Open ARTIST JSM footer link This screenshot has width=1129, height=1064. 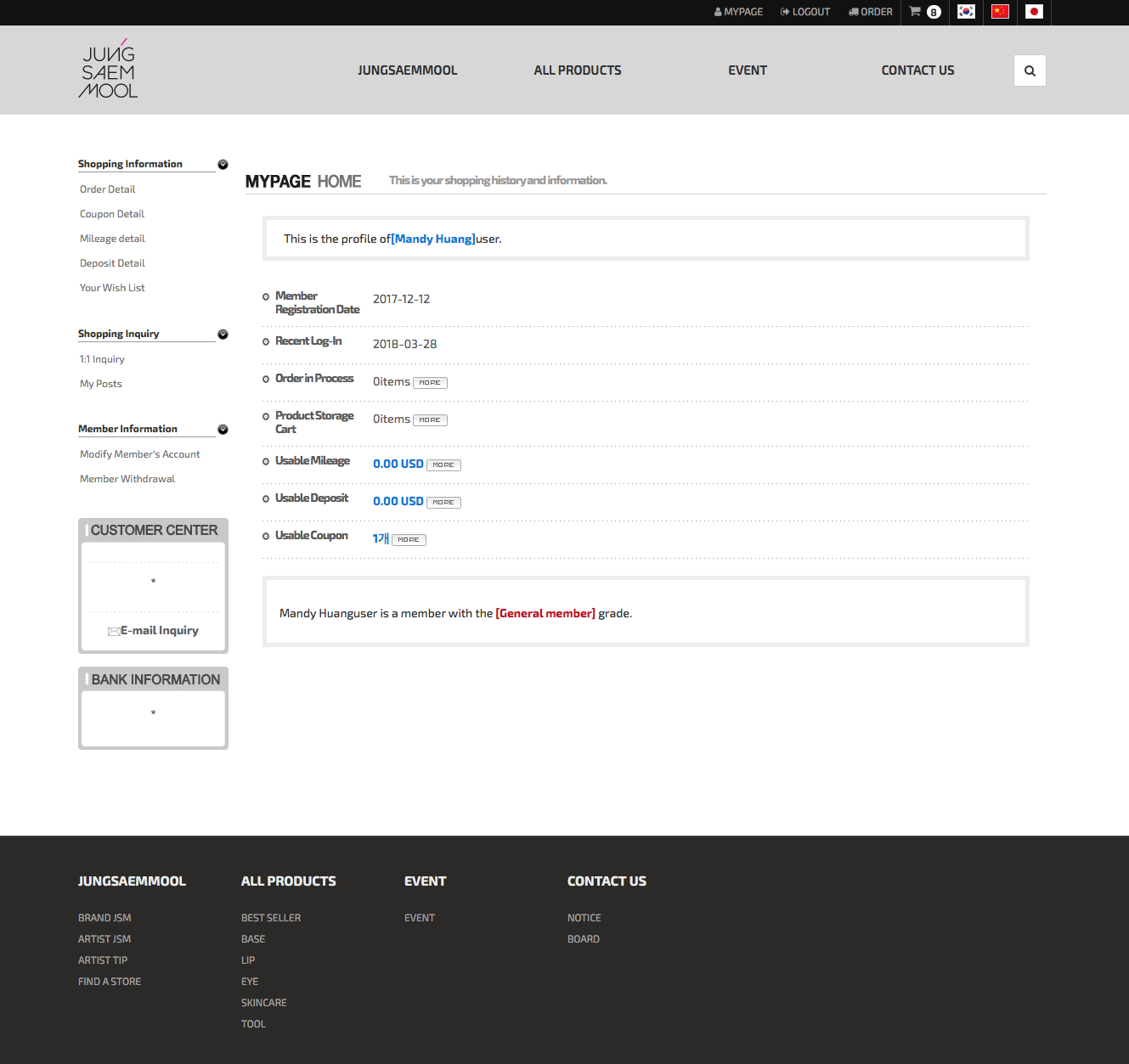(104, 939)
